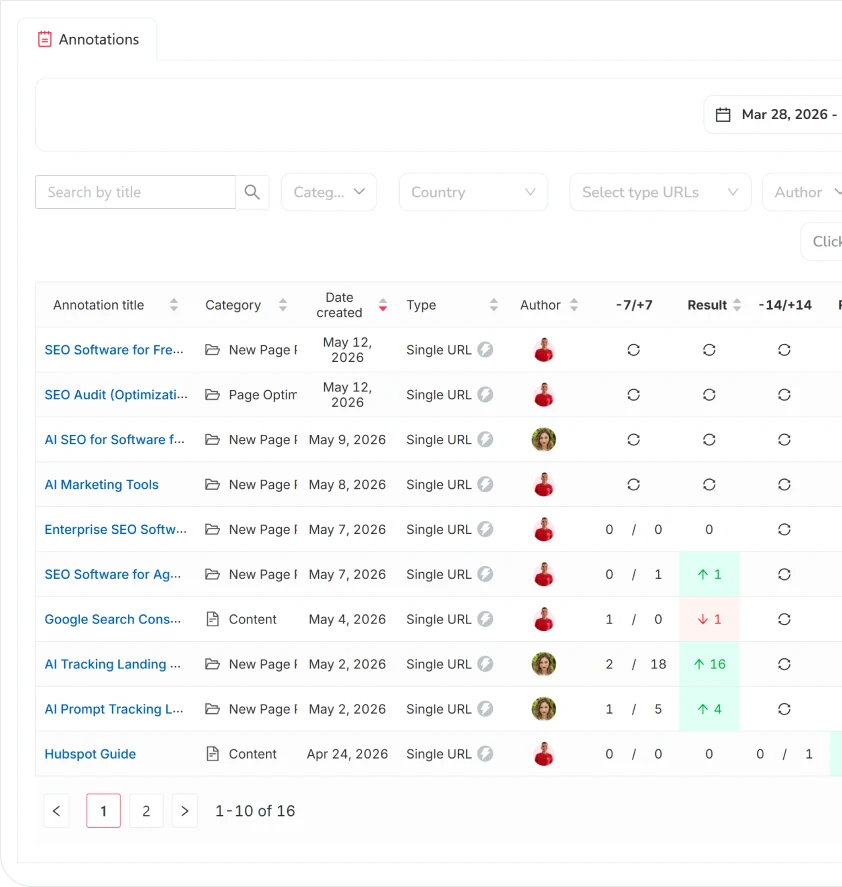This screenshot has width=842, height=887.
Task: Click the Apr 24, 2026 date cell
Action: [x=347, y=754]
